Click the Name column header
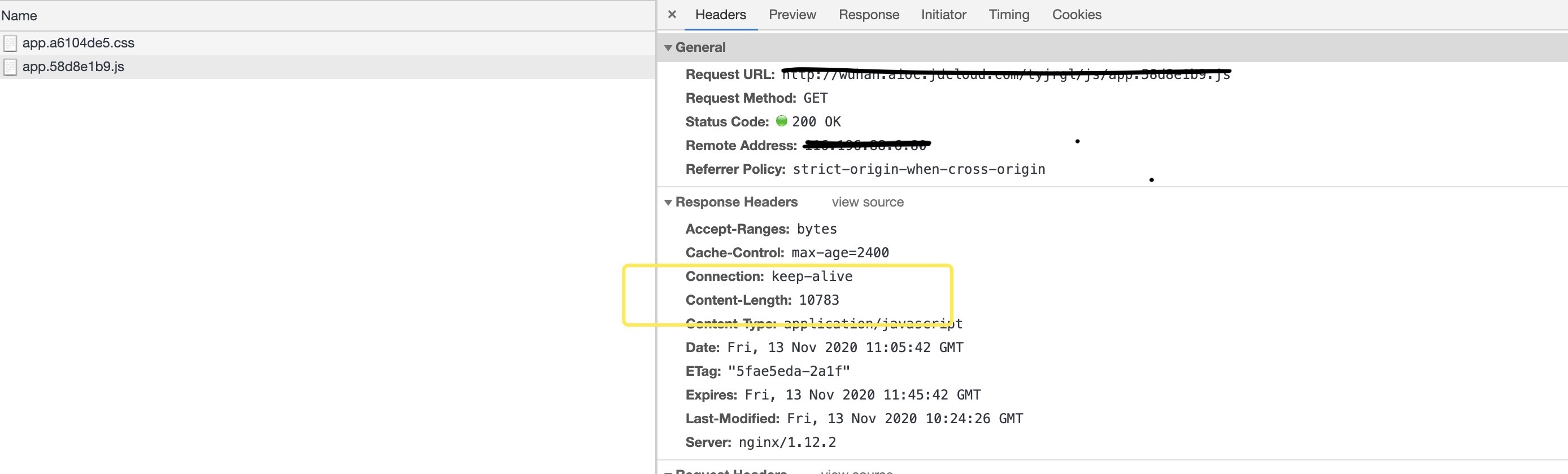This screenshot has width=1568, height=474. pyautogui.click(x=328, y=16)
